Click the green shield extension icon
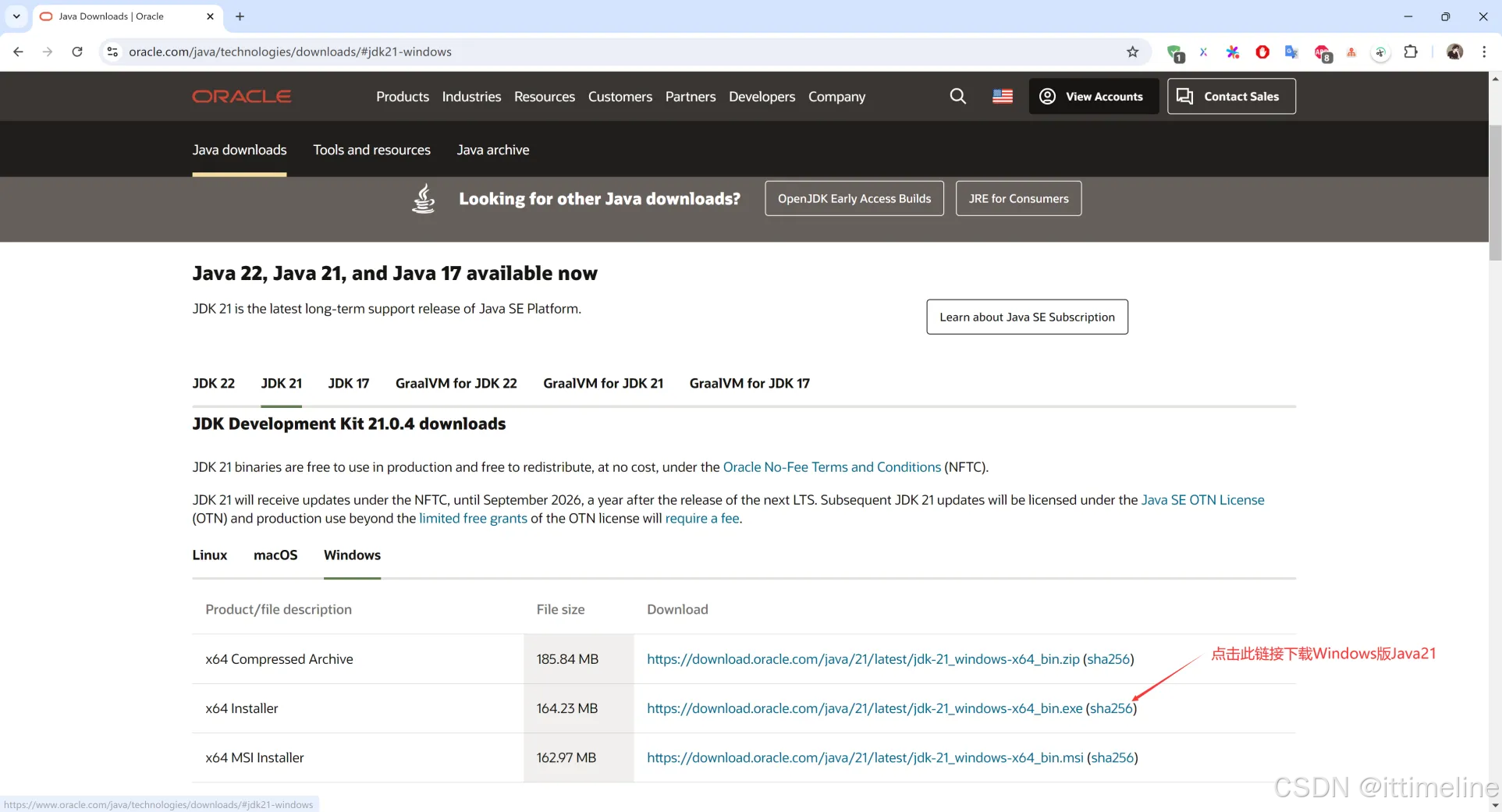This screenshot has height=812, width=1502. [1175, 53]
